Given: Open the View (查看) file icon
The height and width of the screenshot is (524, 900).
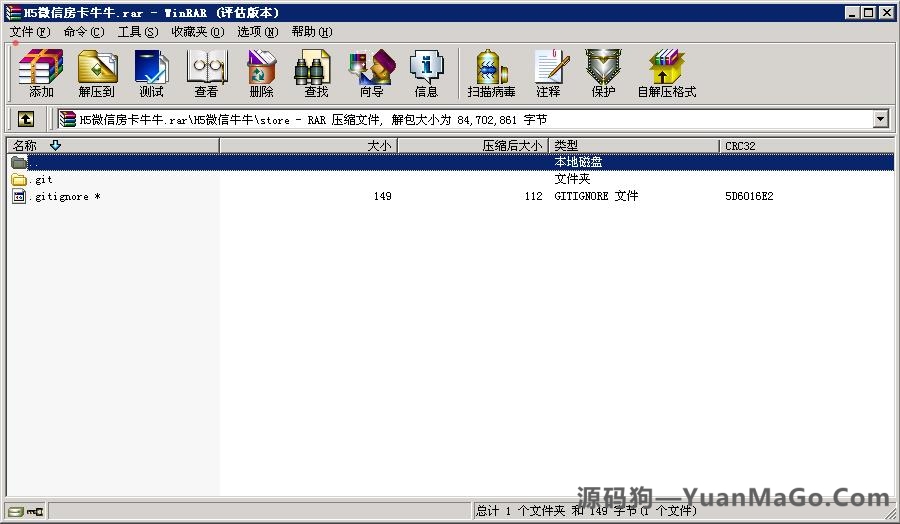Looking at the screenshot, I should 206,73.
